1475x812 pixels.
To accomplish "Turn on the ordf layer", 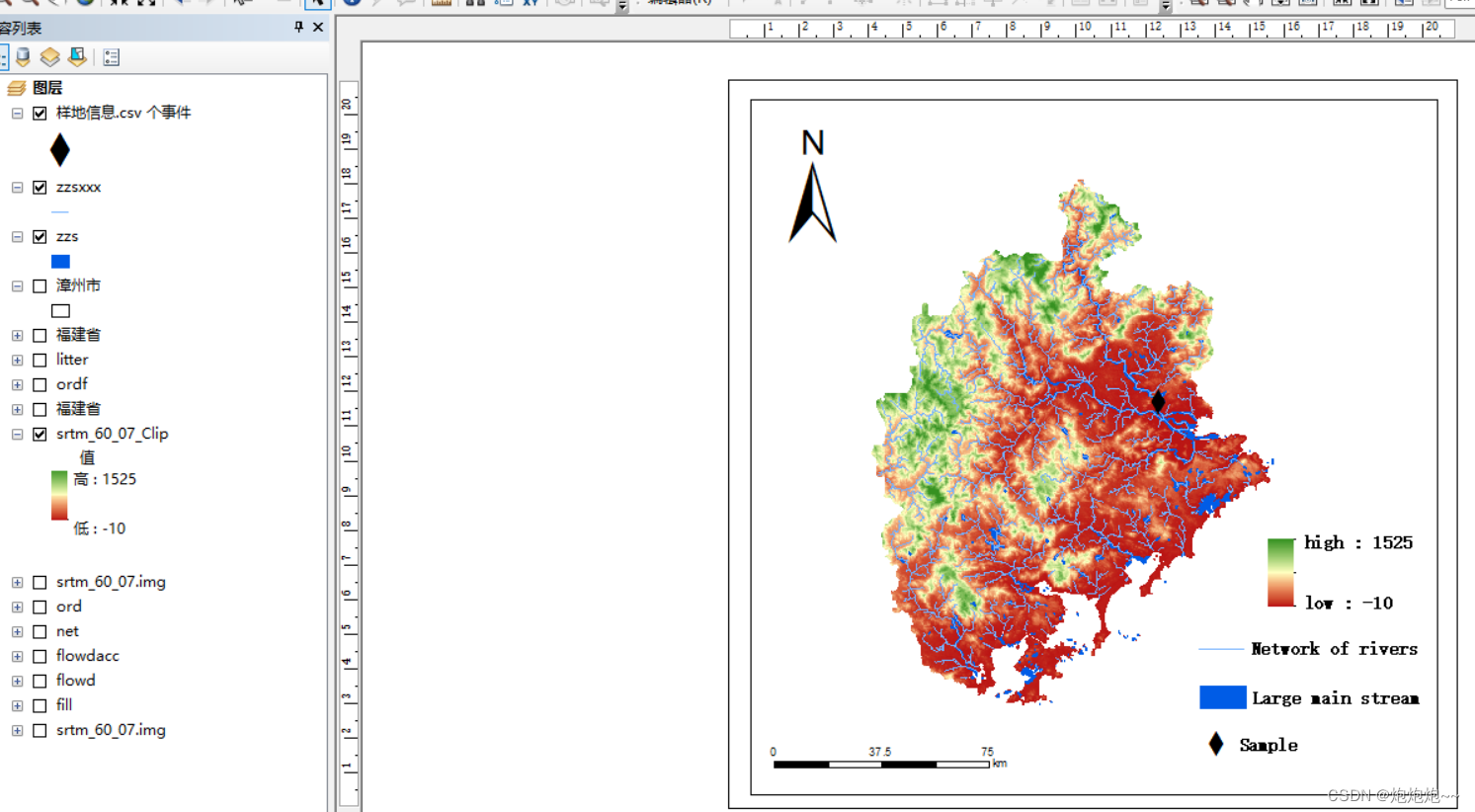I will 40,384.
